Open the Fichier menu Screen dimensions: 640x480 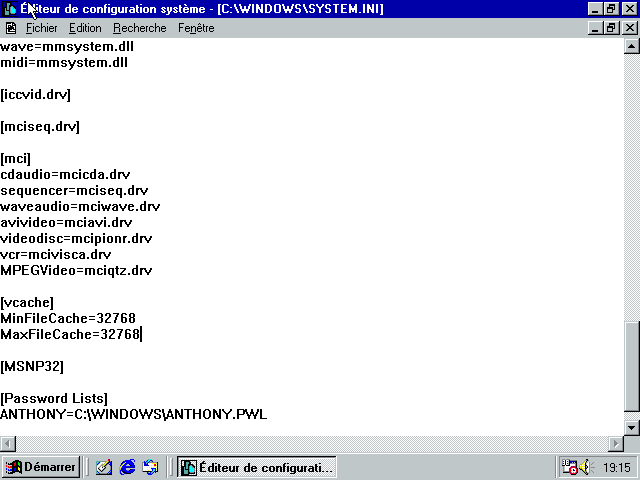[x=41, y=28]
